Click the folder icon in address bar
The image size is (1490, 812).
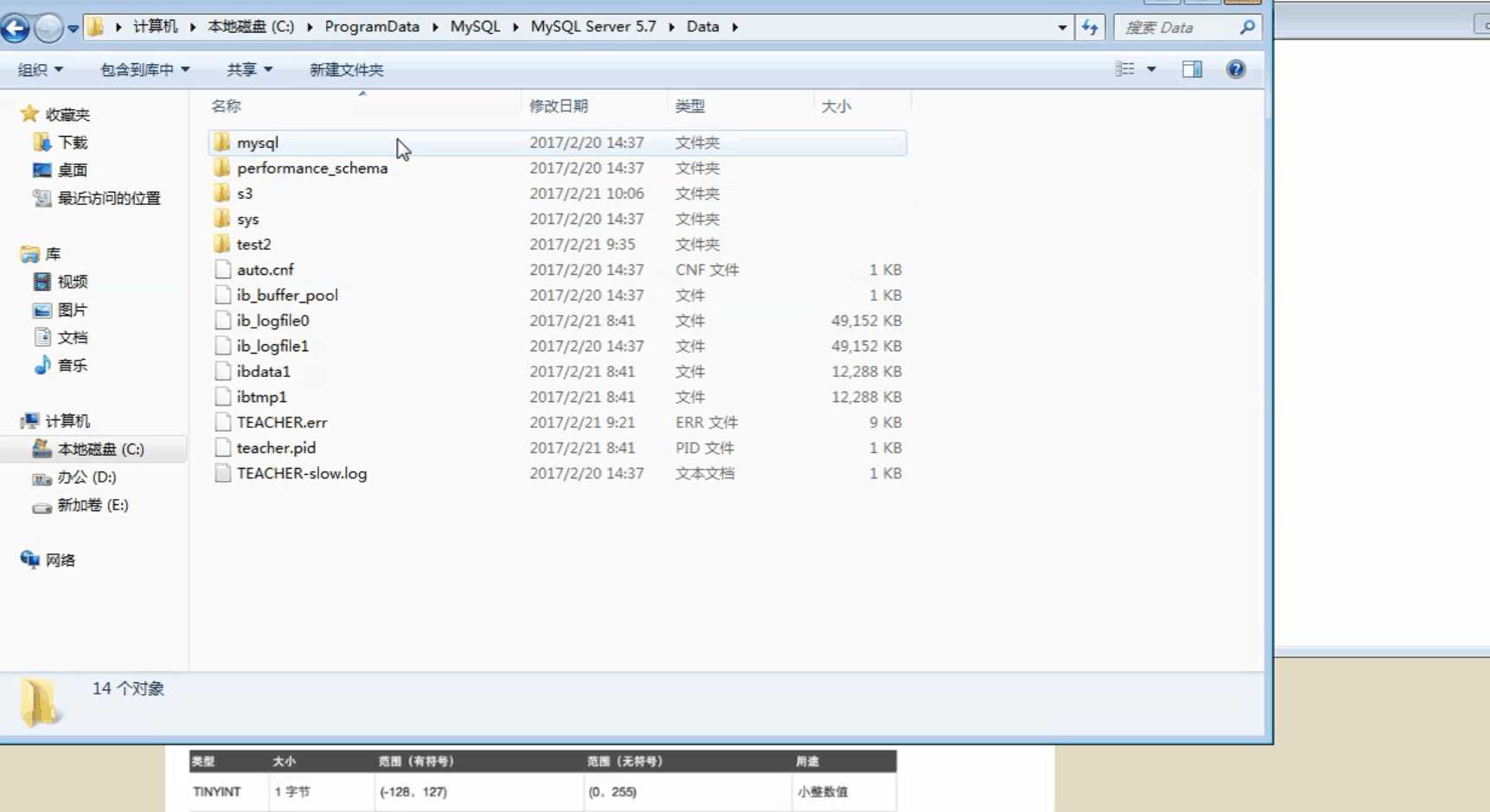[96, 27]
